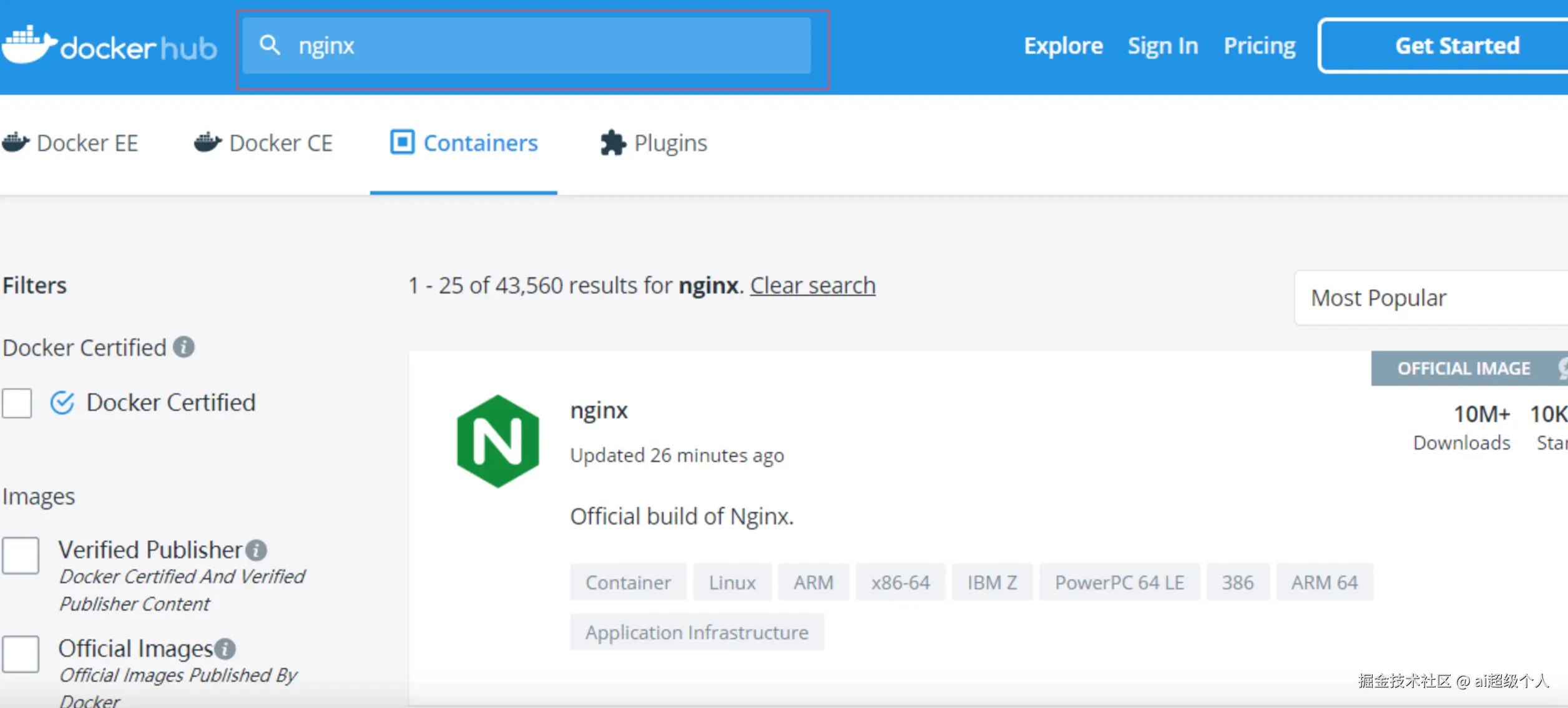Click the Plugins puzzle piece icon
The width and height of the screenshot is (1568, 708).
[612, 143]
